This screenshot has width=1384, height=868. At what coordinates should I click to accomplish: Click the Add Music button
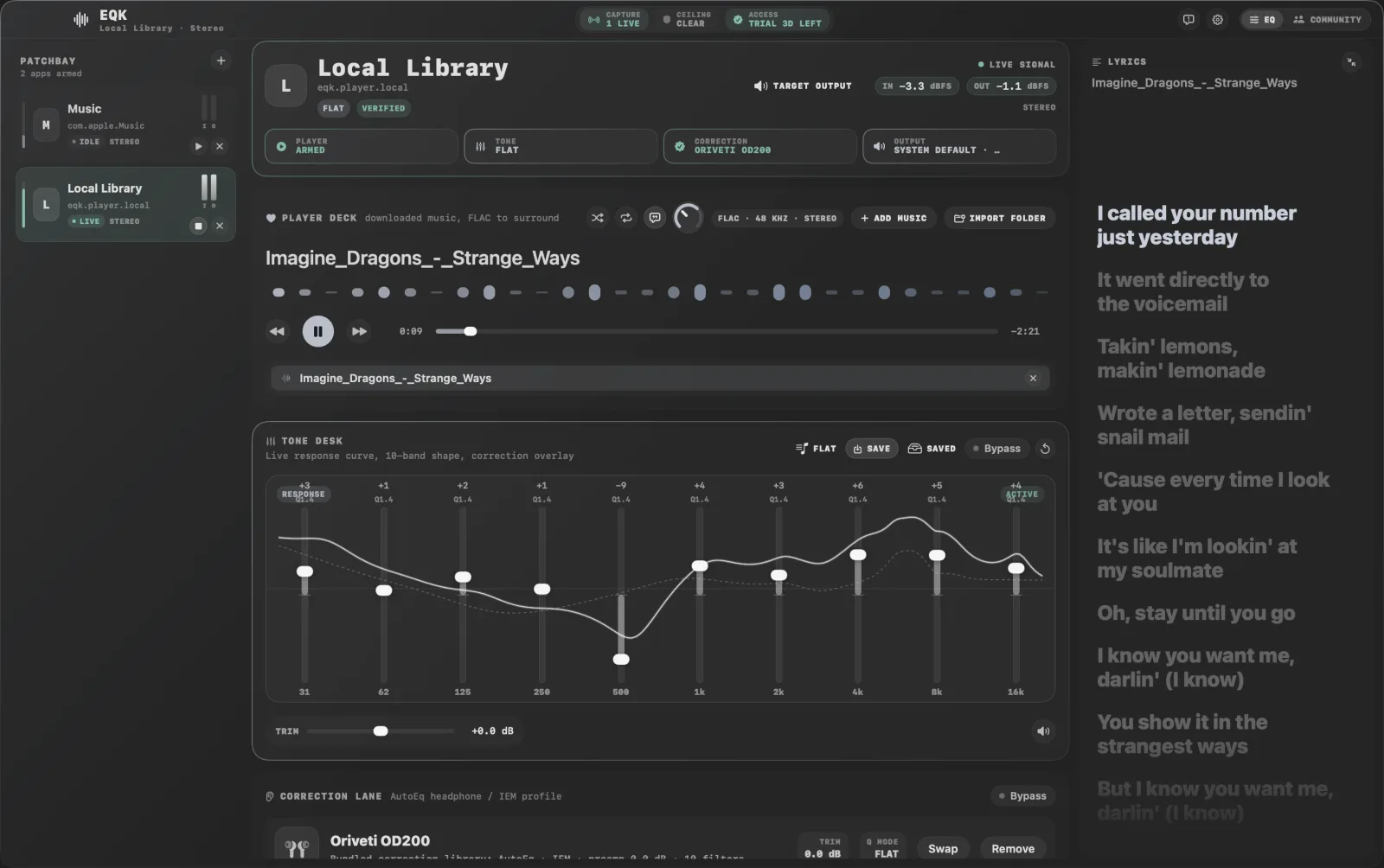(x=894, y=218)
